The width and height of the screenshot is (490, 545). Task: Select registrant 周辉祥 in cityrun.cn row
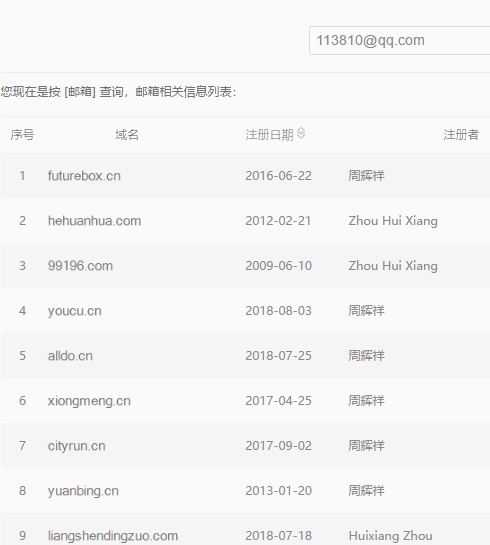(x=366, y=446)
